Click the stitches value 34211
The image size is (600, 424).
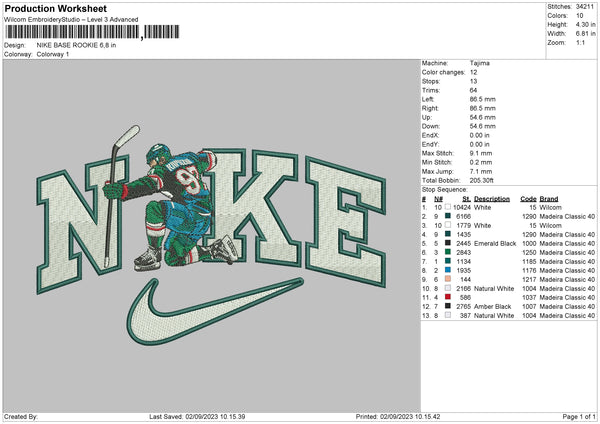pyautogui.click(x=585, y=7)
